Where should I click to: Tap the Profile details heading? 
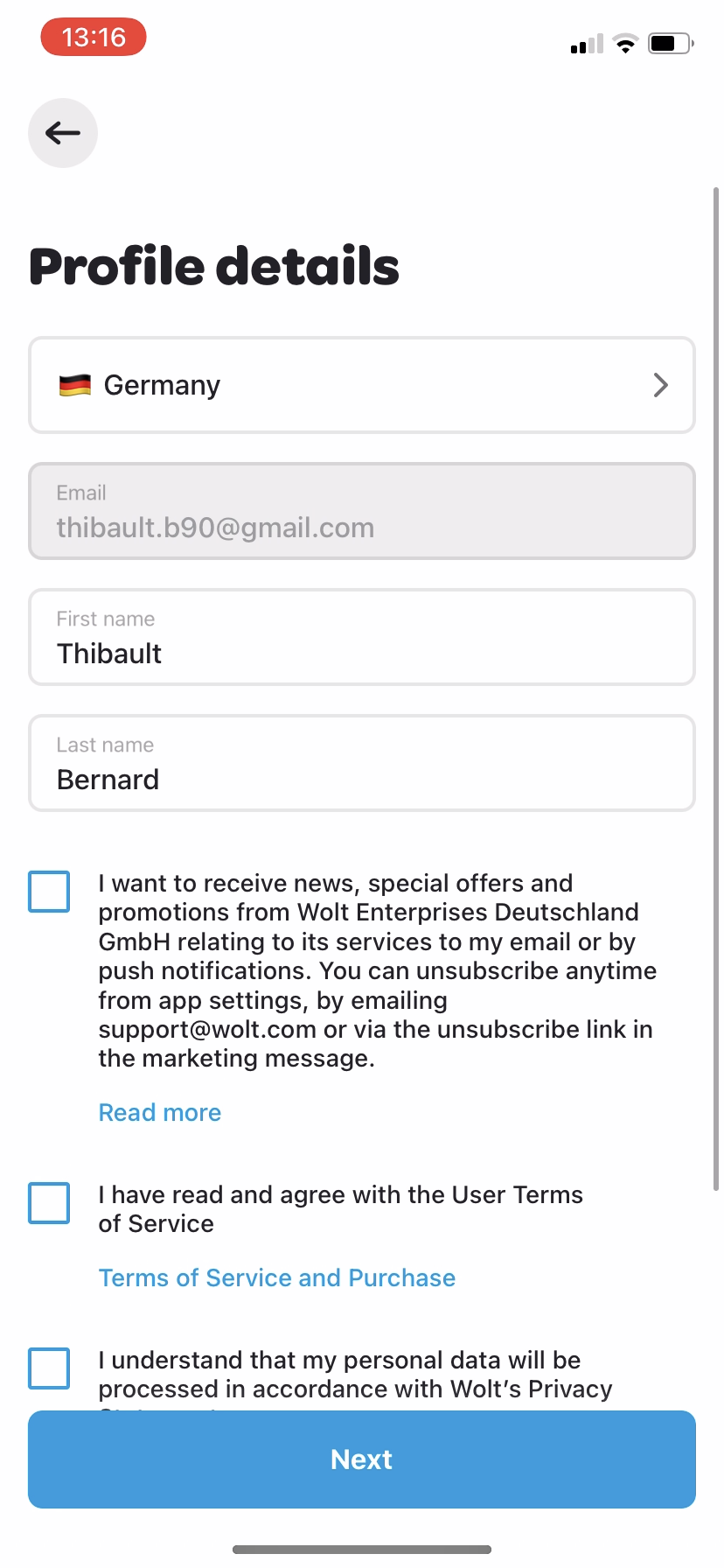pyautogui.click(x=214, y=267)
